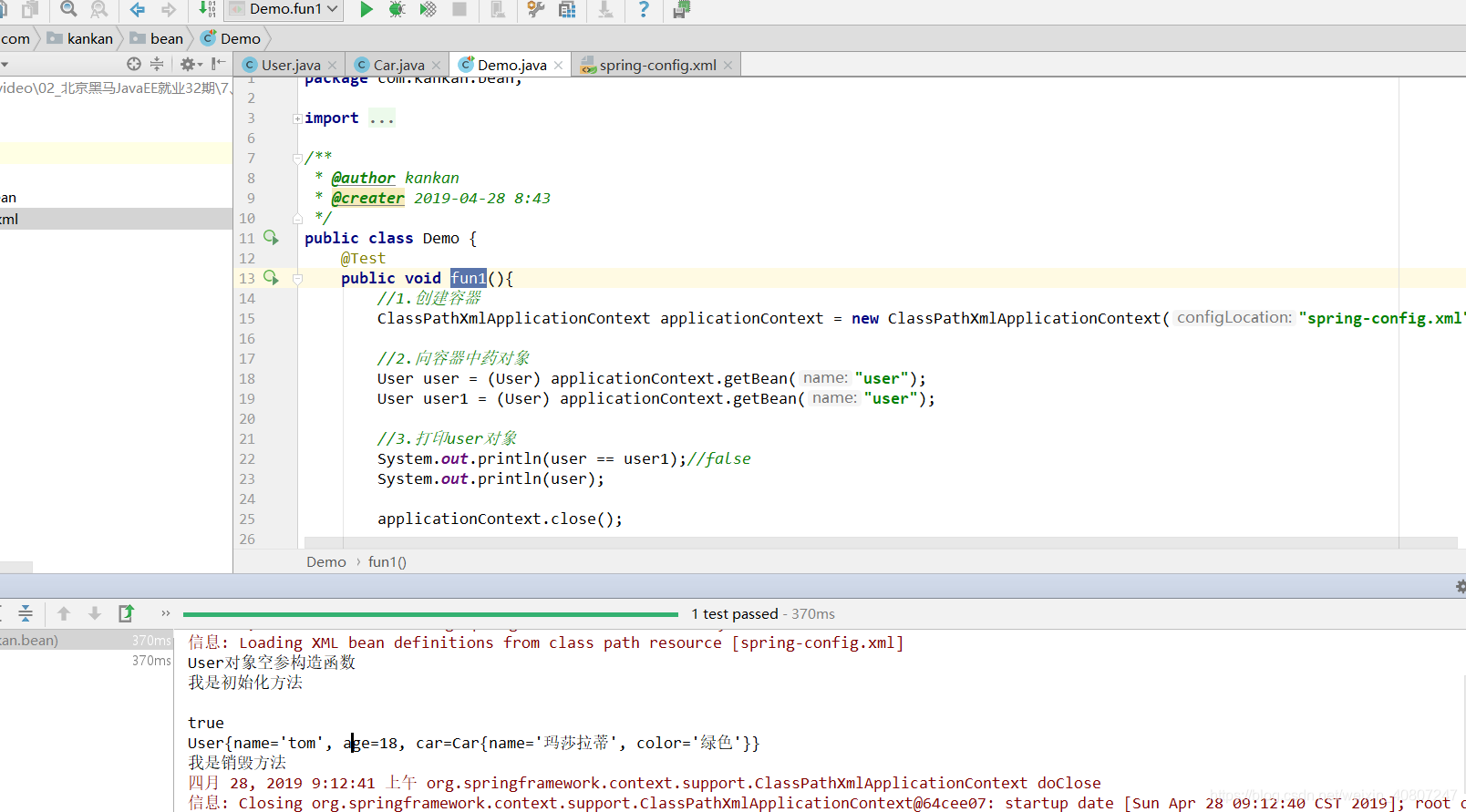Click the @author tag in the comment
This screenshot has width=1466, height=812.
click(363, 178)
